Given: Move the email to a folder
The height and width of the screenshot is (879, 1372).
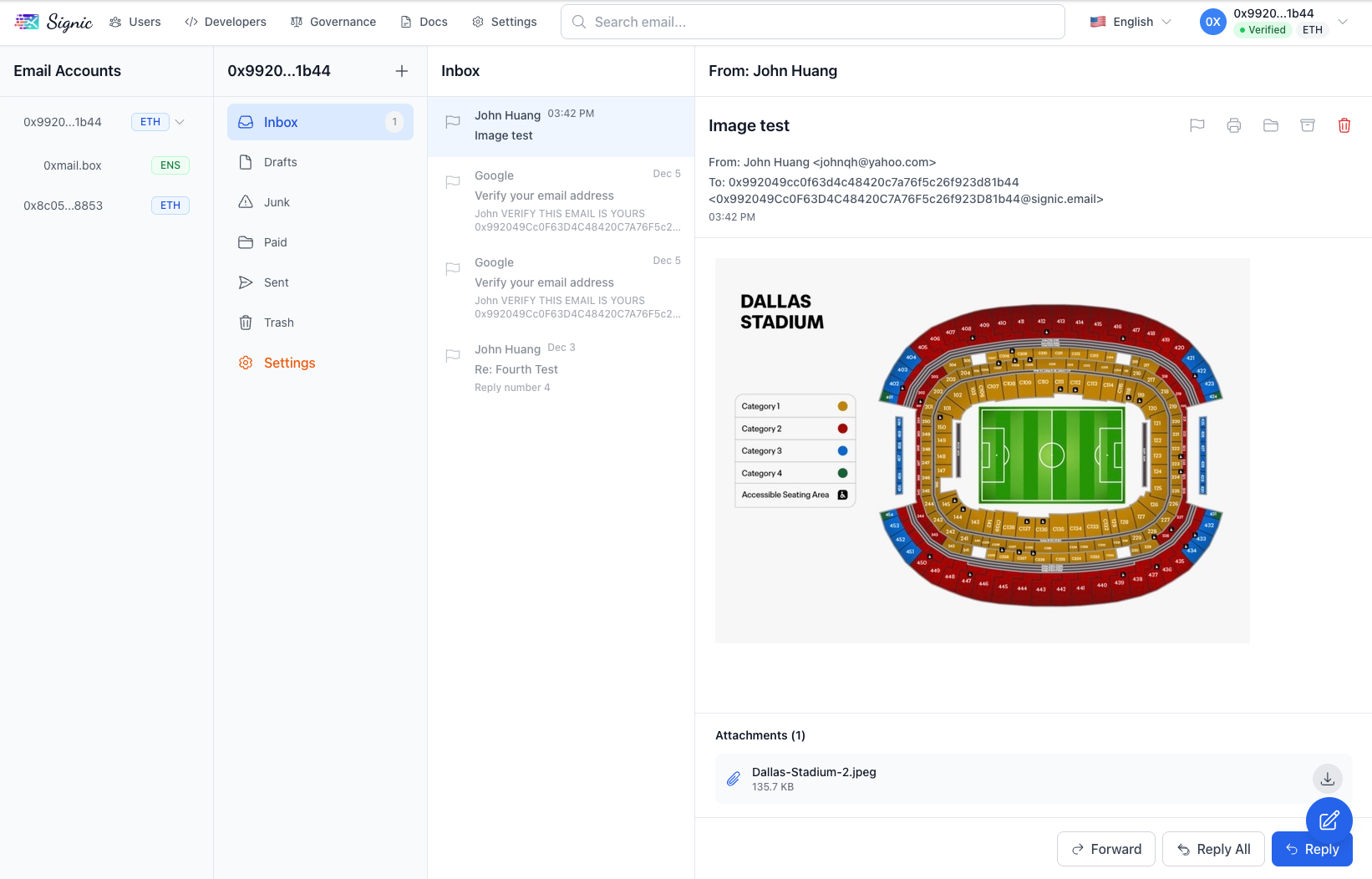Looking at the screenshot, I should pyautogui.click(x=1271, y=125).
